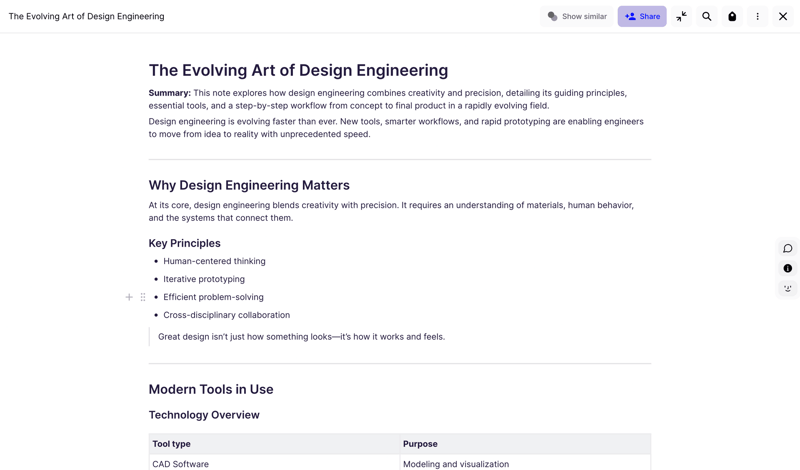Image resolution: width=800 pixels, height=470 pixels.
Task: Open the comments speech bubble icon
Action: click(788, 249)
